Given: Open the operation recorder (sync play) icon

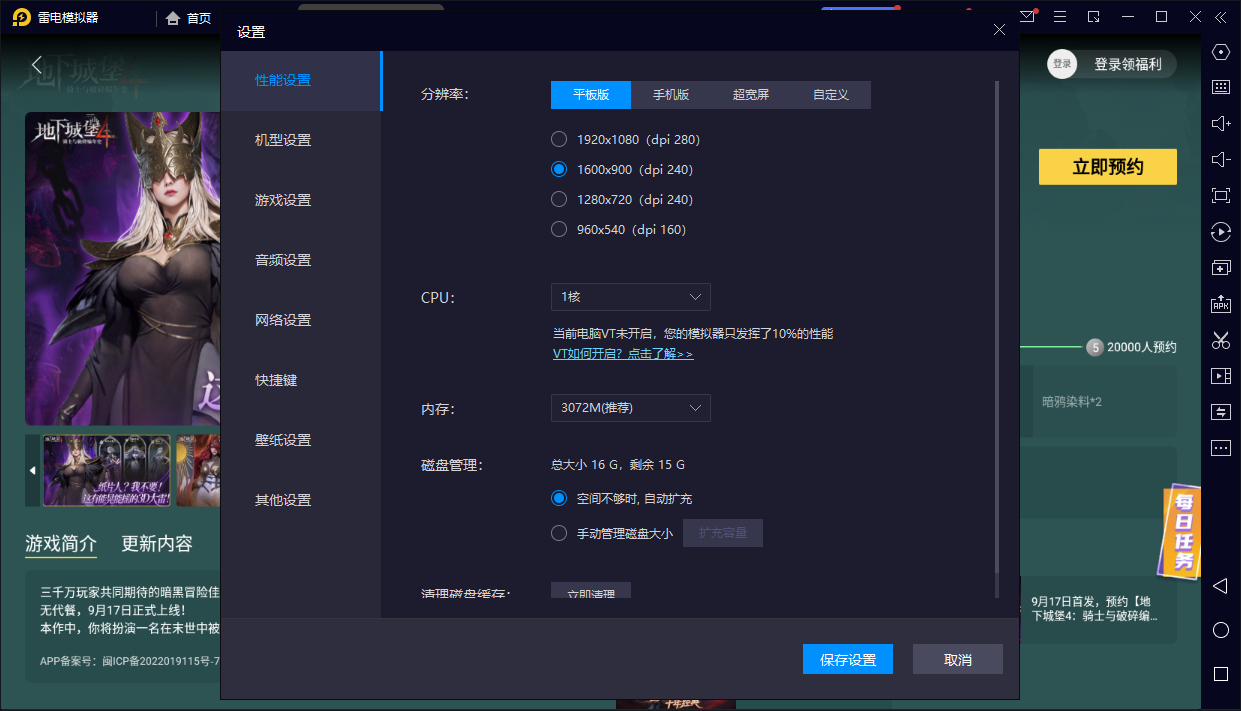Looking at the screenshot, I should [1220, 232].
